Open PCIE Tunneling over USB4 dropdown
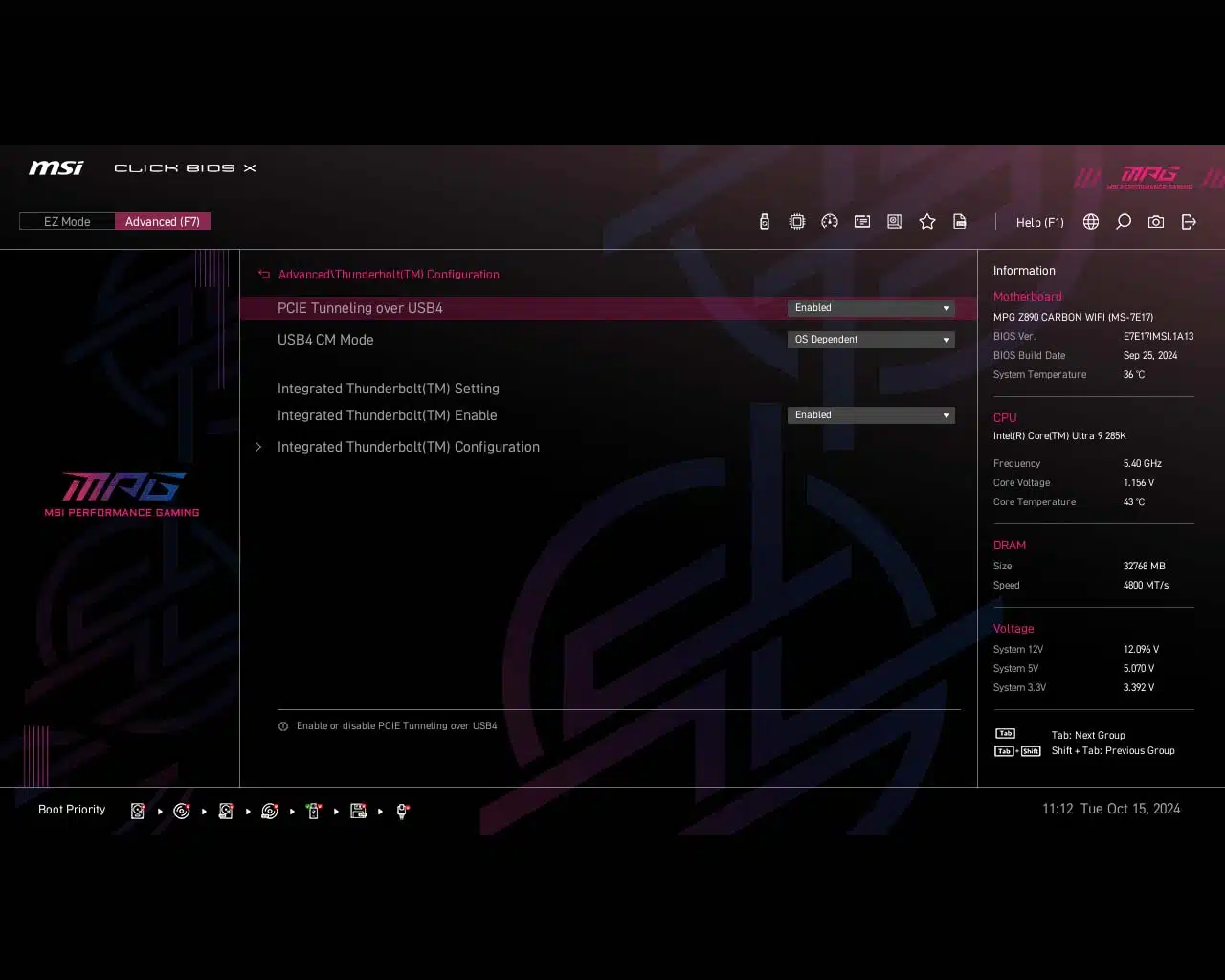This screenshot has height=980, width=1225. [871, 308]
